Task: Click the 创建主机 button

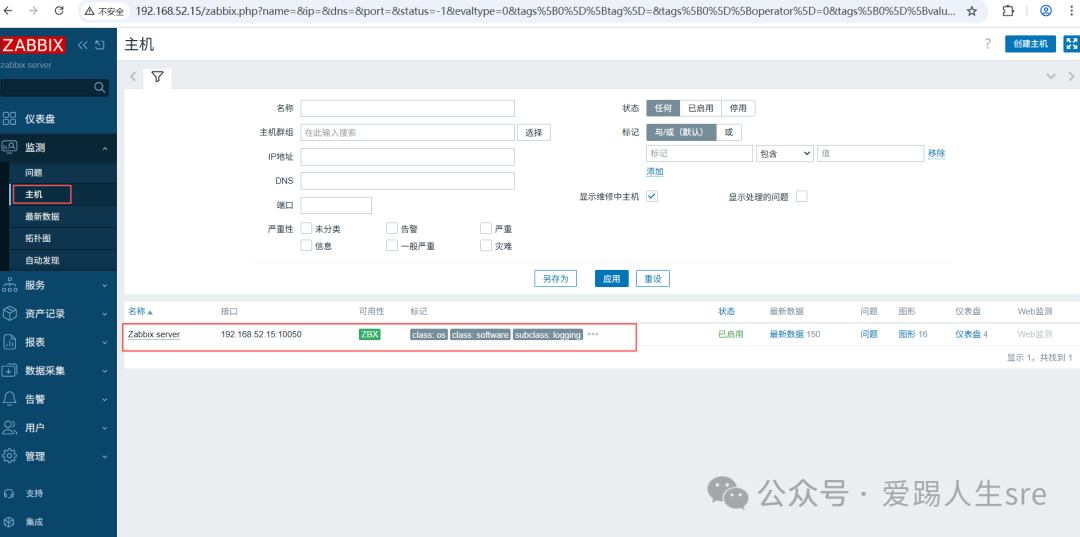Action: point(1030,44)
